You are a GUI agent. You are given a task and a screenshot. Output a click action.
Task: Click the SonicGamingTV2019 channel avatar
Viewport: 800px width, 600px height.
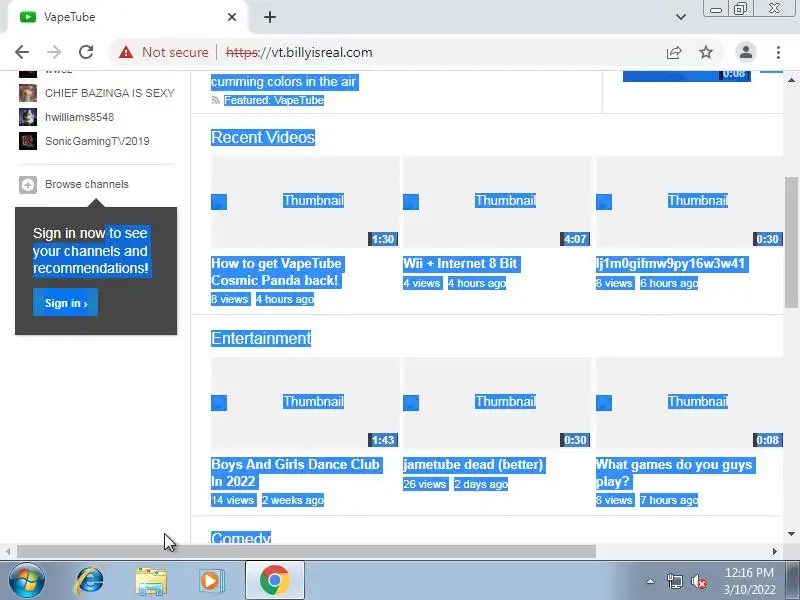28,141
